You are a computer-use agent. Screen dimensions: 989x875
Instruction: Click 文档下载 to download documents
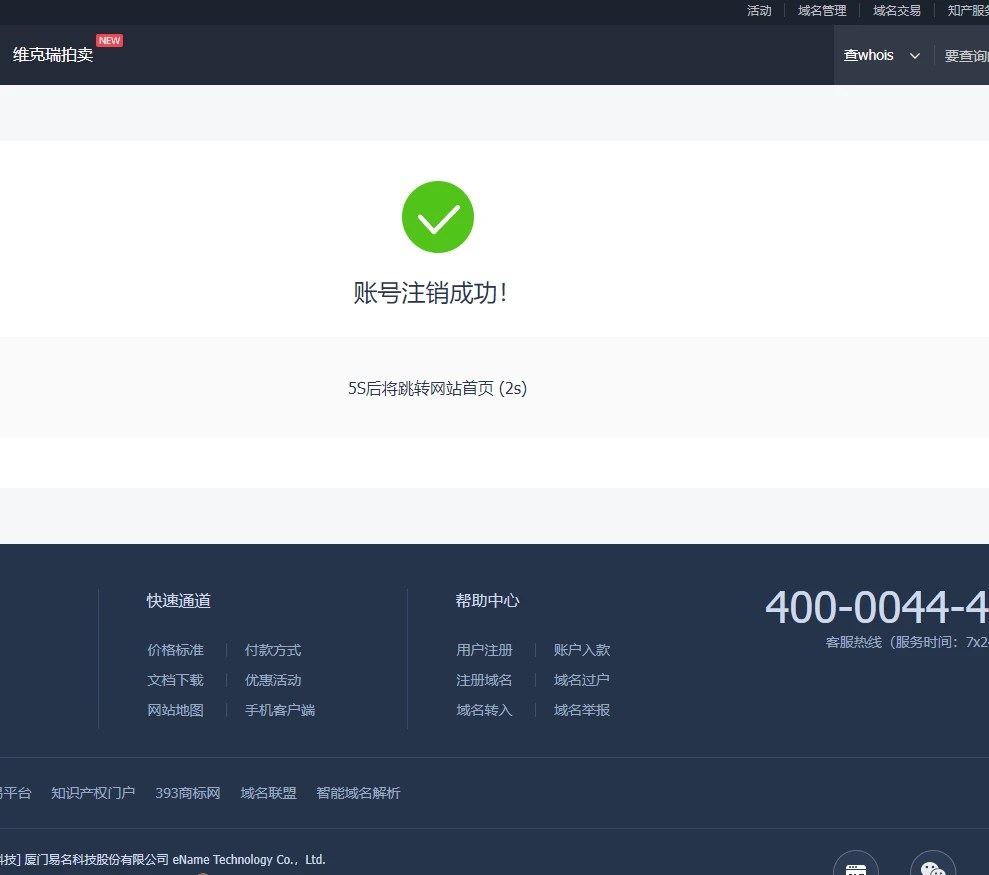coord(175,680)
